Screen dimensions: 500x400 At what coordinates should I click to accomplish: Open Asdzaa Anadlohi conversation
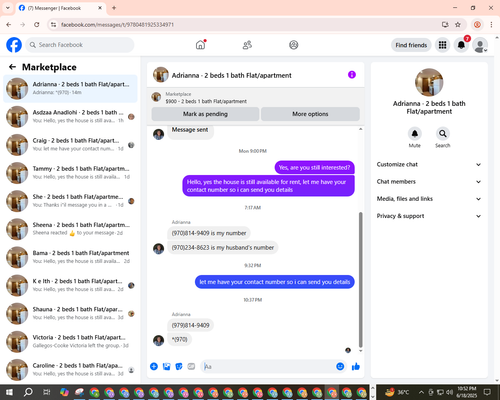[x=70, y=117]
